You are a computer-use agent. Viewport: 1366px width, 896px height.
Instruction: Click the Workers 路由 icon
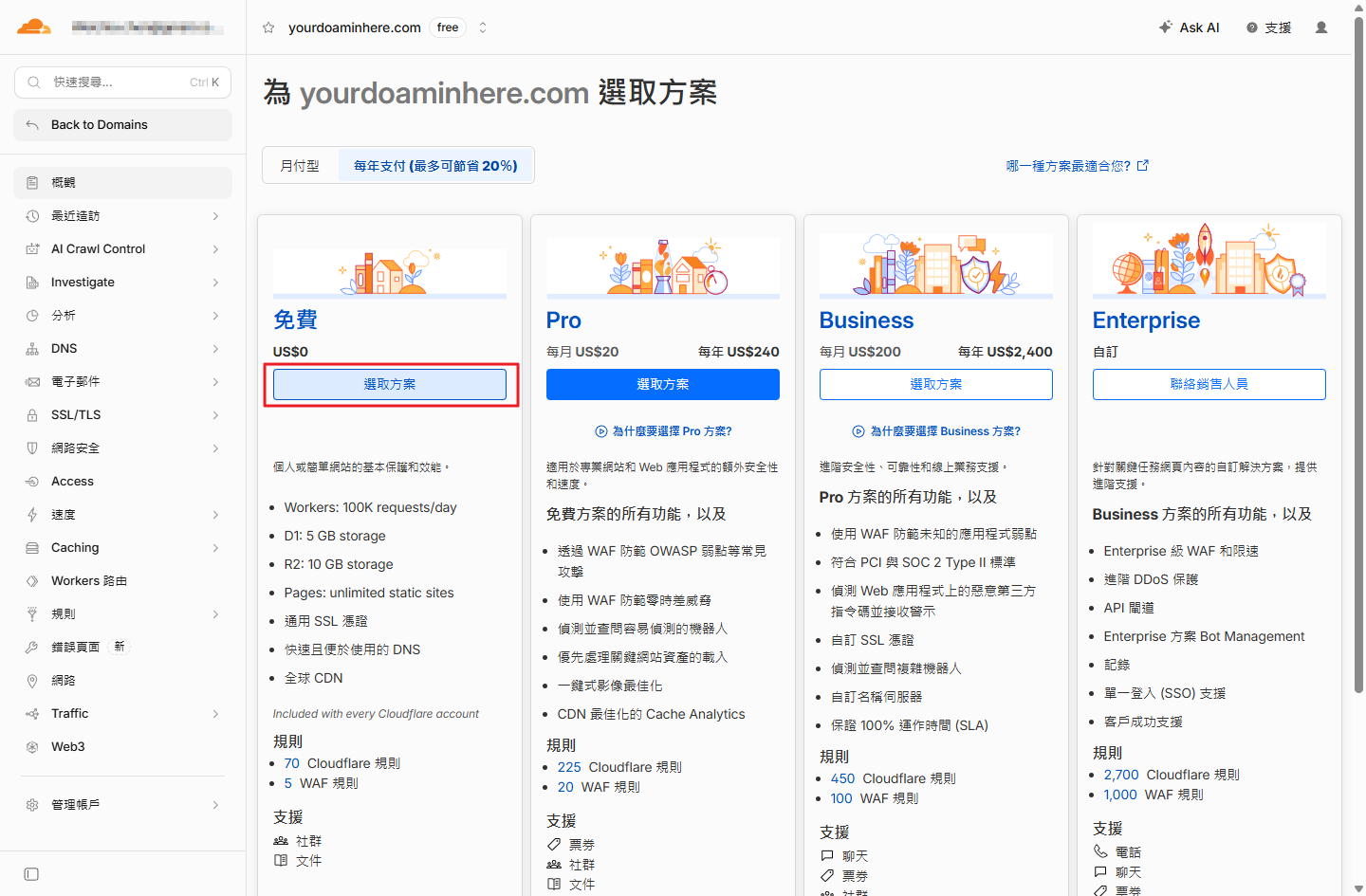point(32,581)
